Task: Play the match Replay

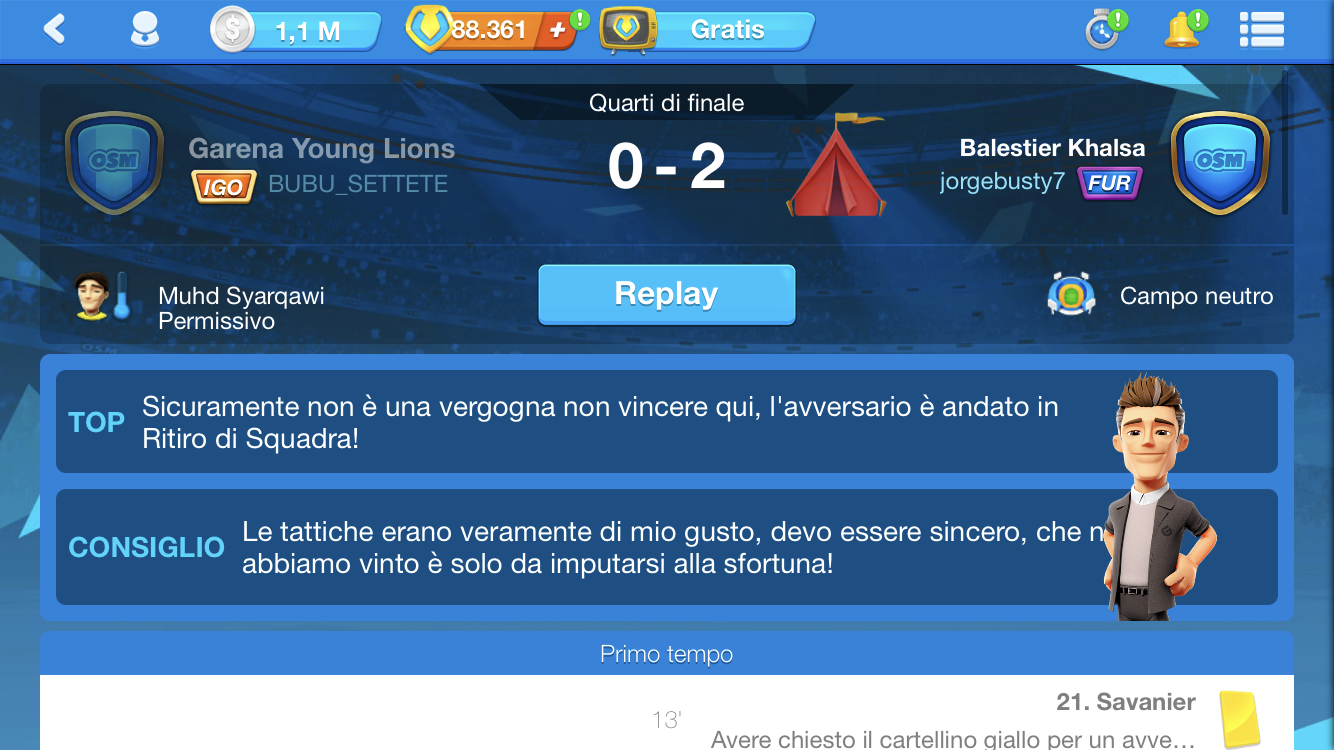Action: click(x=667, y=295)
